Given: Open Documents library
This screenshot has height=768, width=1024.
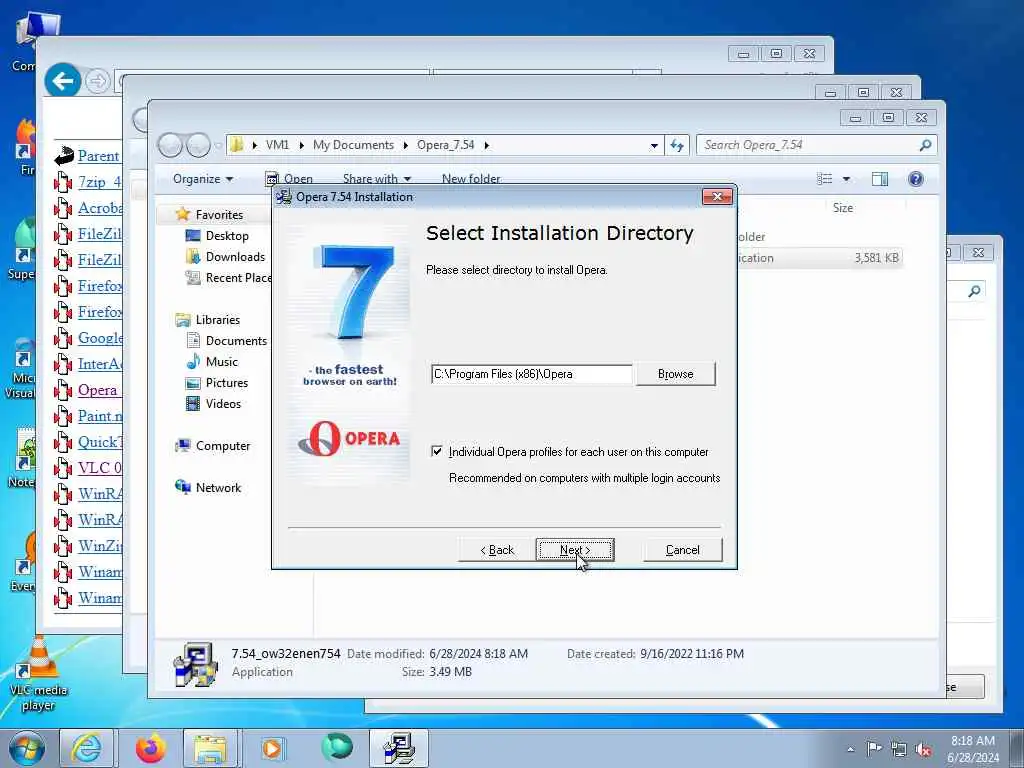Looking at the screenshot, I should (236, 340).
